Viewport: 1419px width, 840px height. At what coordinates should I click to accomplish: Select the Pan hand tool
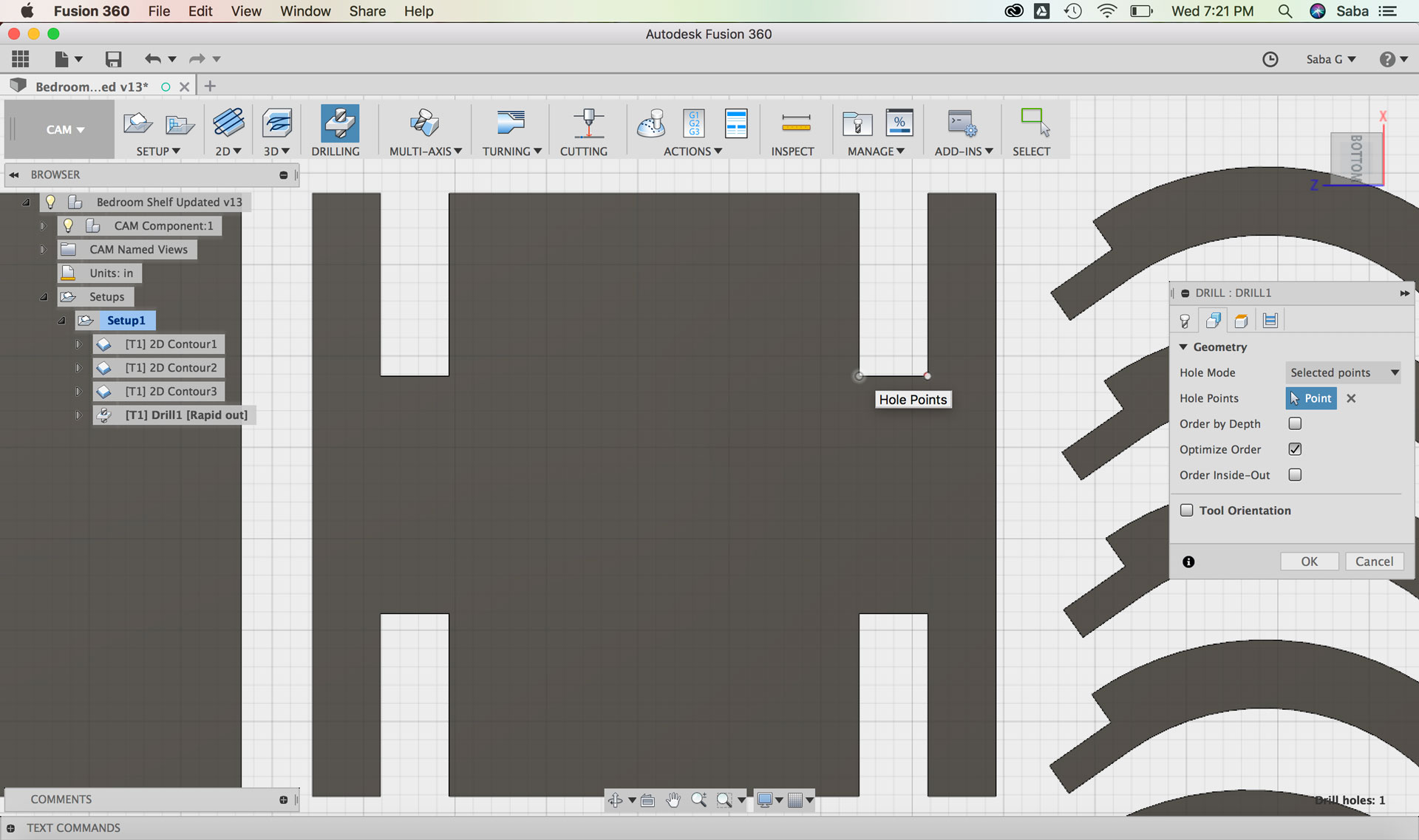(x=673, y=800)
